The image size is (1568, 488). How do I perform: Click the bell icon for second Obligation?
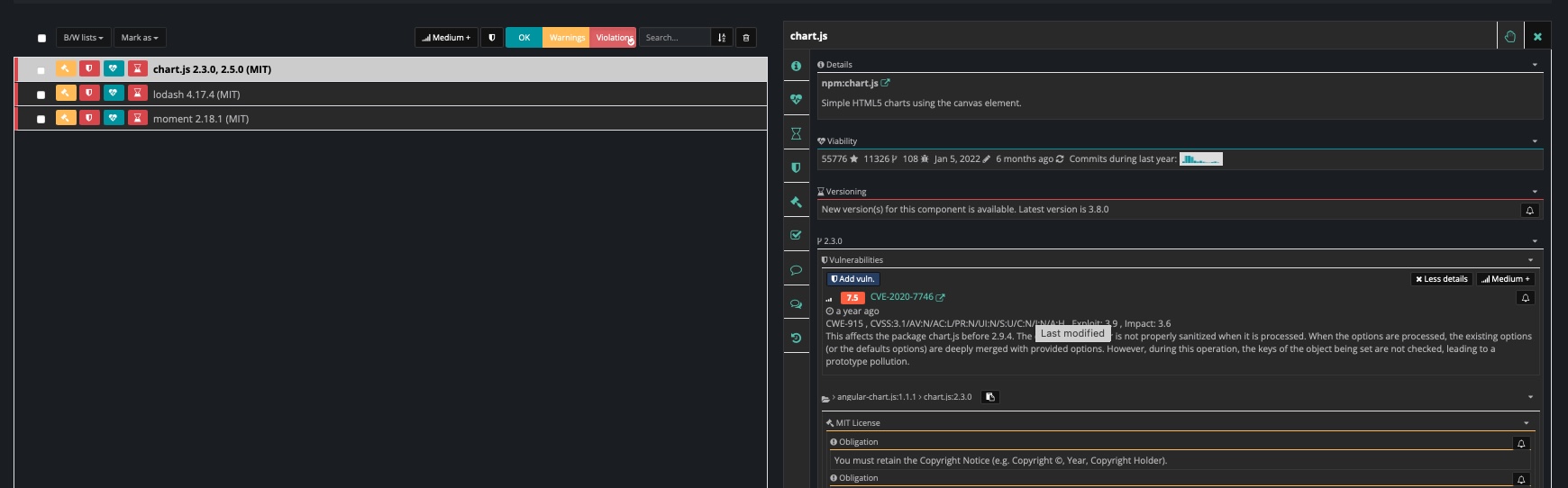[x=1521, y=480]
